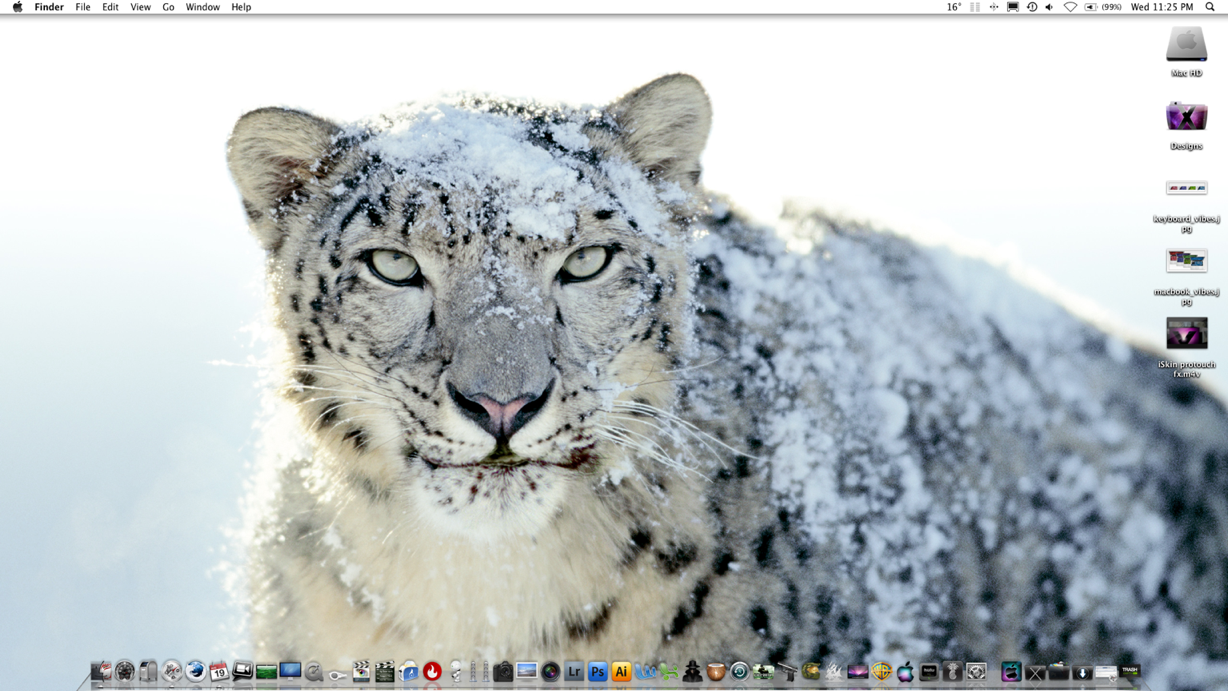Click the Wed 11:25 PM clock
This screenshot has height=691, width=1228.
coord(1162,7)
